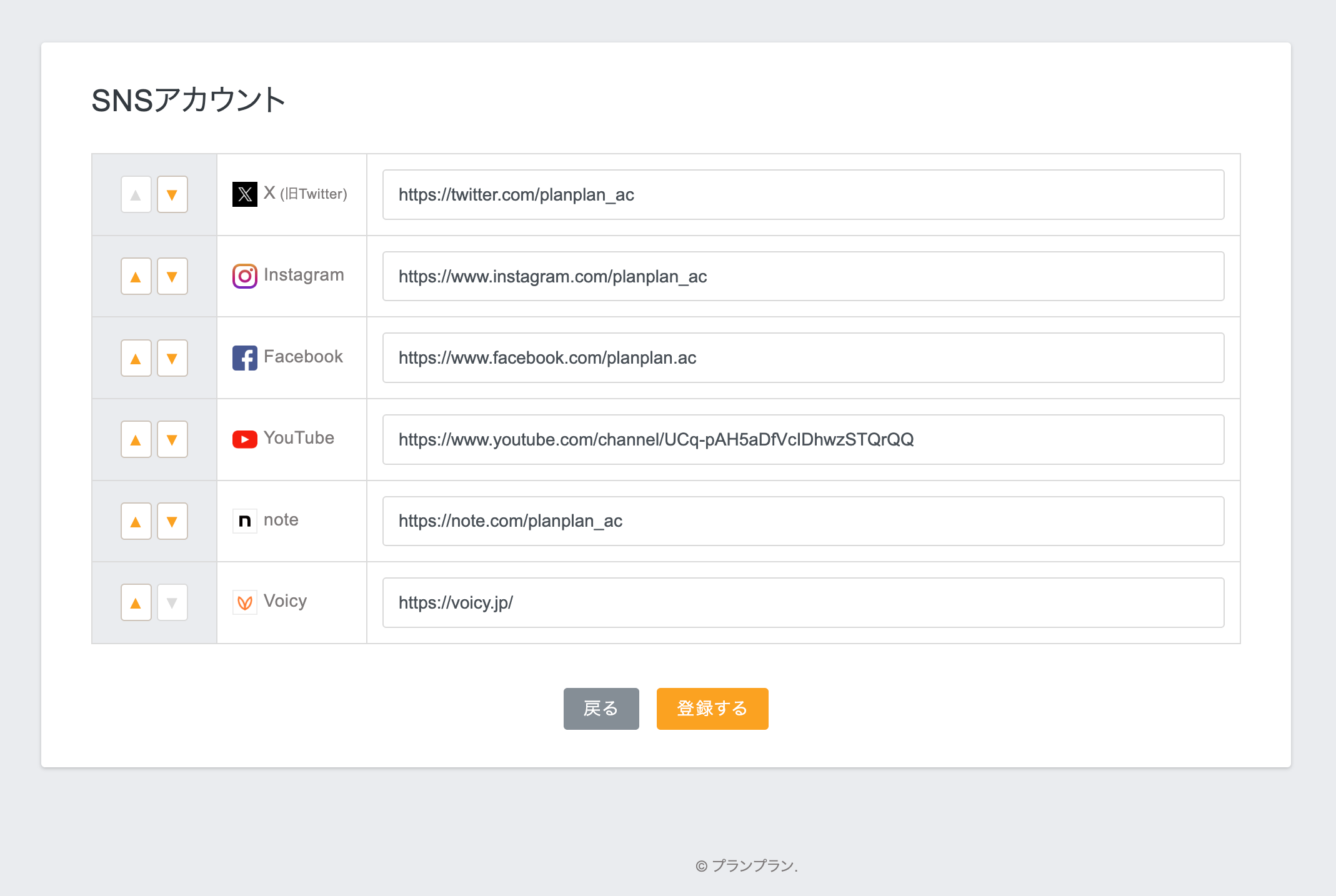This screenshot has width=1336, height=896.
Task: Click the 戻る back button
Action: point(601,709)
